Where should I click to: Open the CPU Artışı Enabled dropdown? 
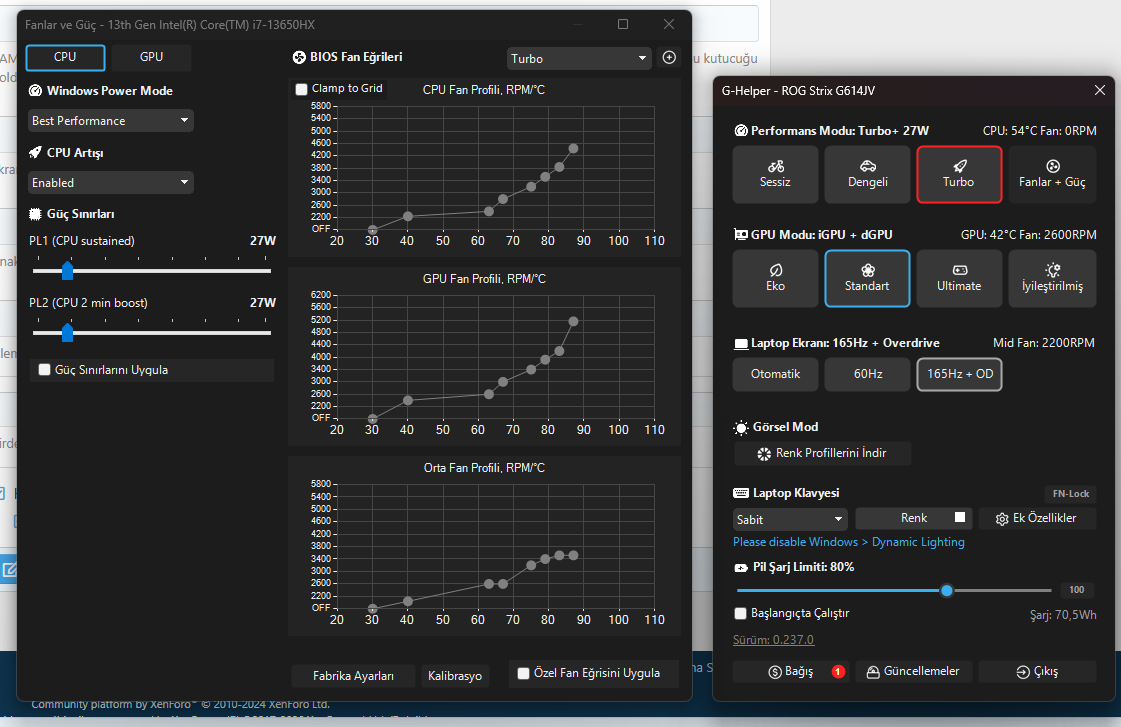(111, 182)
